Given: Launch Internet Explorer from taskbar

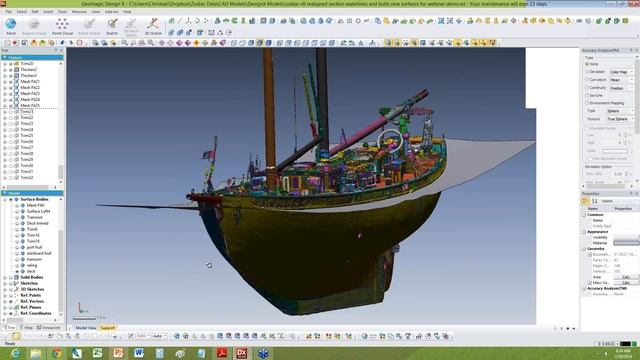Looking at the screenshot, I should click(x=16, y=353).
